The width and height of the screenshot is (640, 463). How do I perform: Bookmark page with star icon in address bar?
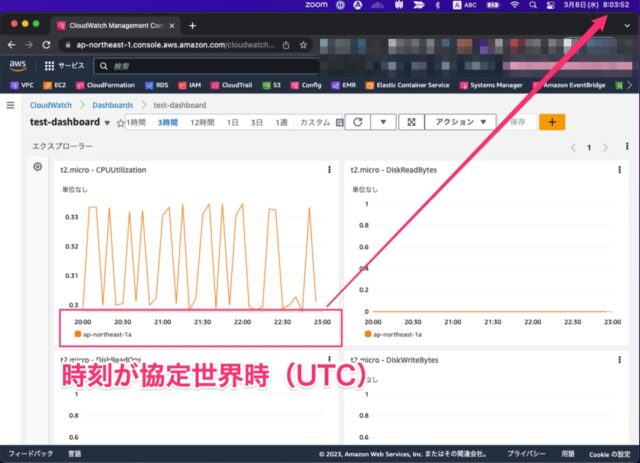pos(303,45)
